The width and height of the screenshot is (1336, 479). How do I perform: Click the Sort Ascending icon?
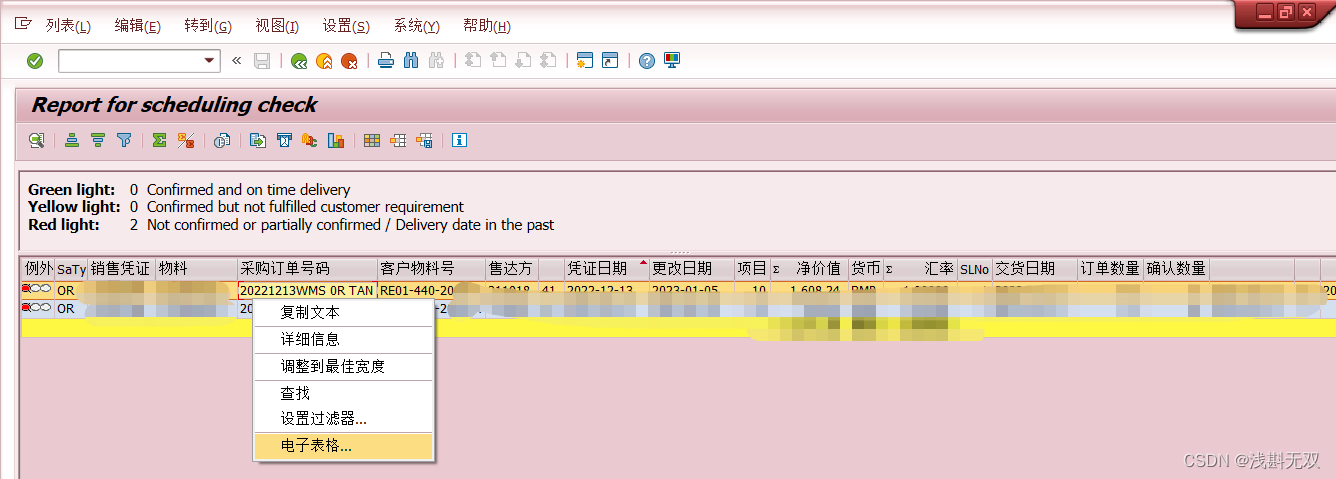(x=72, y=141)
